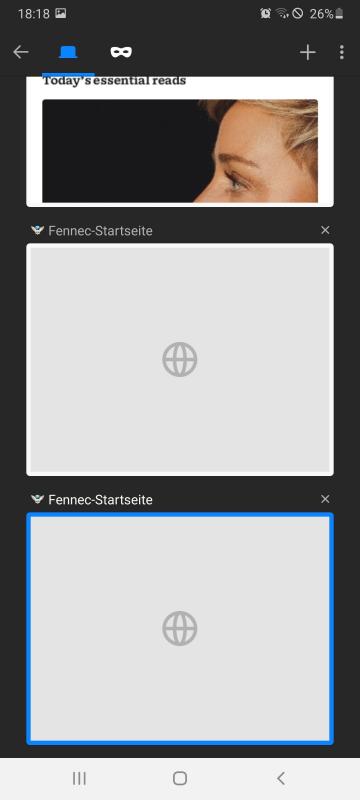Open the 'Today's essential reads' tab thumbnail

[180, 142]
